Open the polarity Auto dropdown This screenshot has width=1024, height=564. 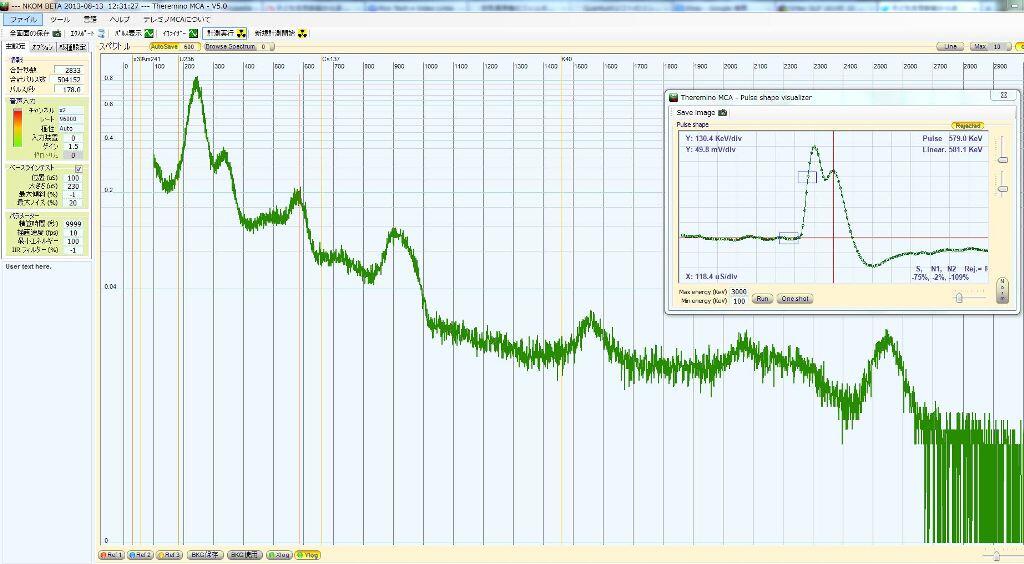tap(71, 129)
